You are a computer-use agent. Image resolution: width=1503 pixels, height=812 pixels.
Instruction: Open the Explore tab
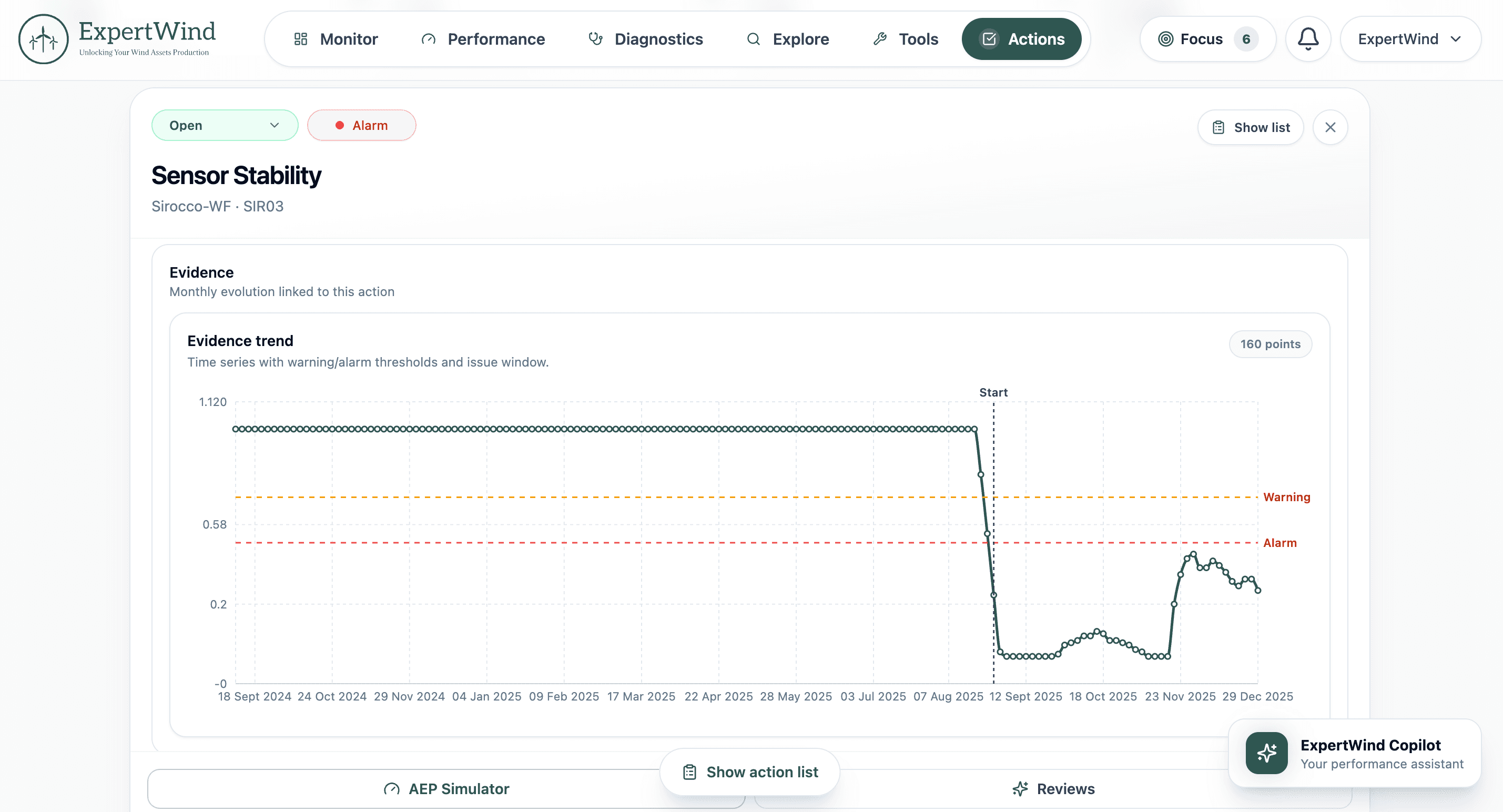coord(788,39)
